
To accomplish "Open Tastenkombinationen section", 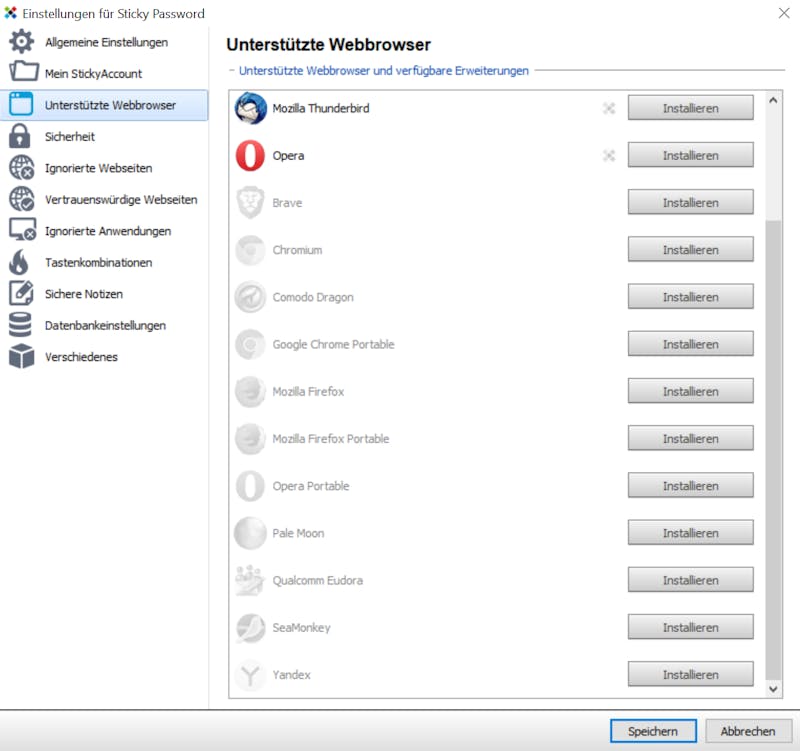I will [104, 262].
